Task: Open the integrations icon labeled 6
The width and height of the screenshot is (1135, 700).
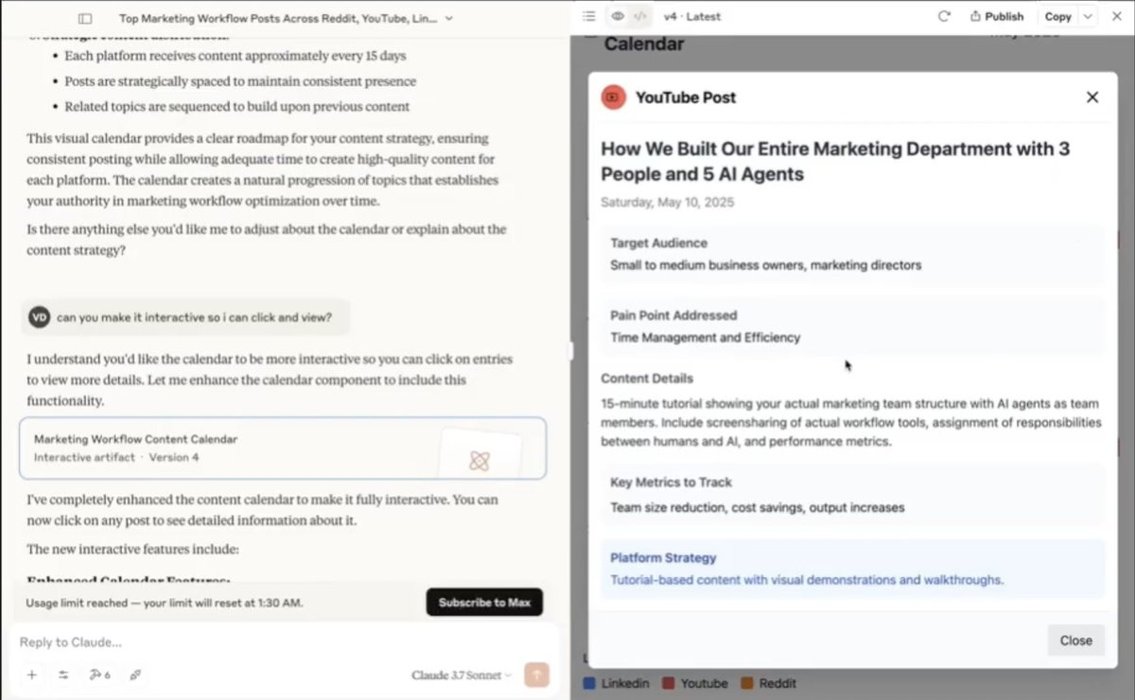Action: coord(100,675)
